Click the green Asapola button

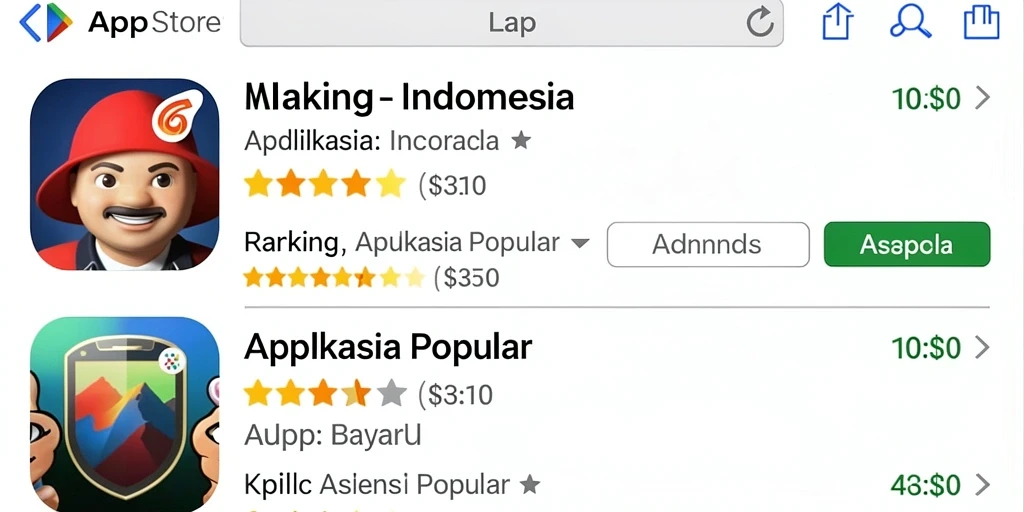coord(906,244)
